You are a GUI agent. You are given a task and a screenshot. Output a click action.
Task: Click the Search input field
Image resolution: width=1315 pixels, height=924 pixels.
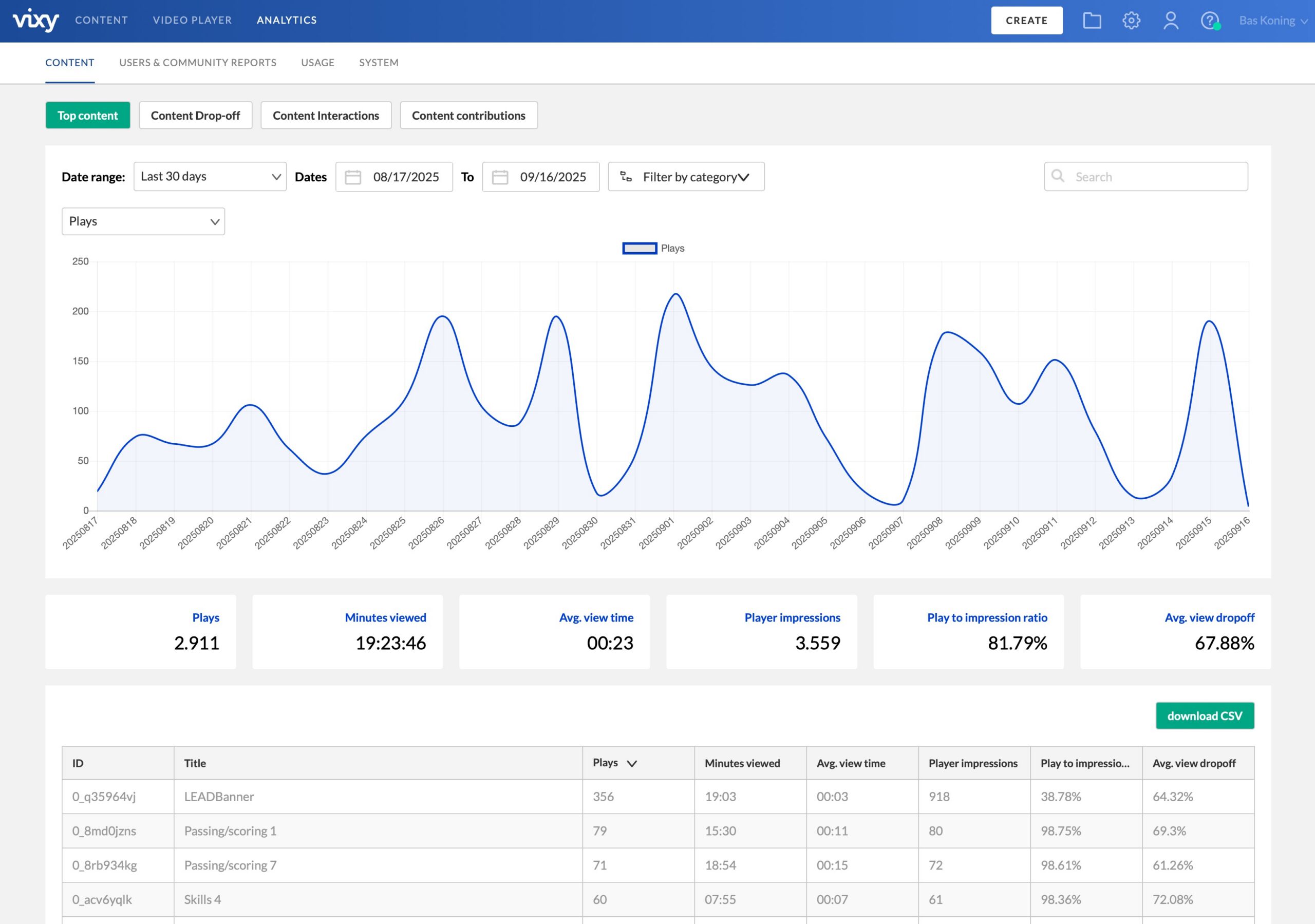click(x=1146, y=177)
